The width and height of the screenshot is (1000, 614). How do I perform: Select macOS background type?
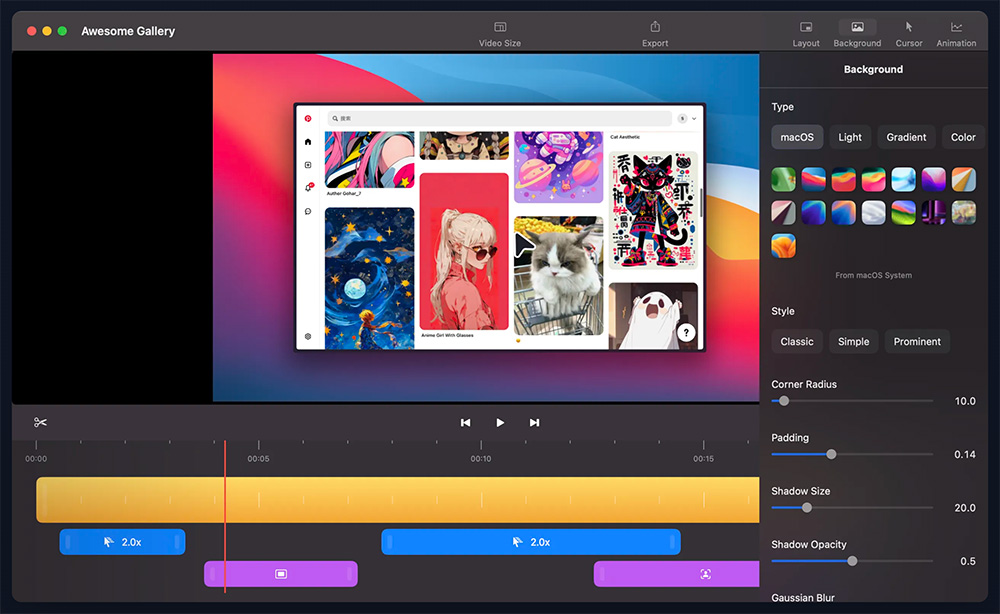tap(797, 137)
